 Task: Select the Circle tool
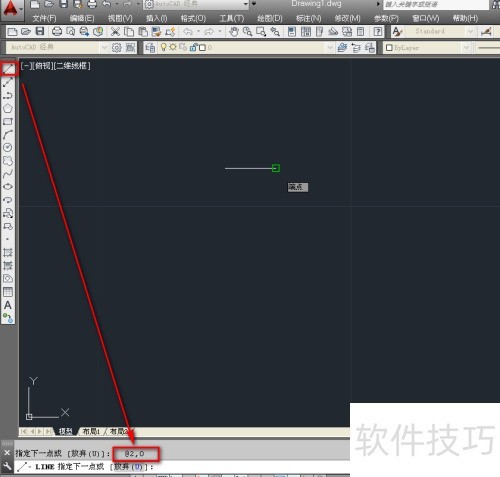[x=8, y=147]
